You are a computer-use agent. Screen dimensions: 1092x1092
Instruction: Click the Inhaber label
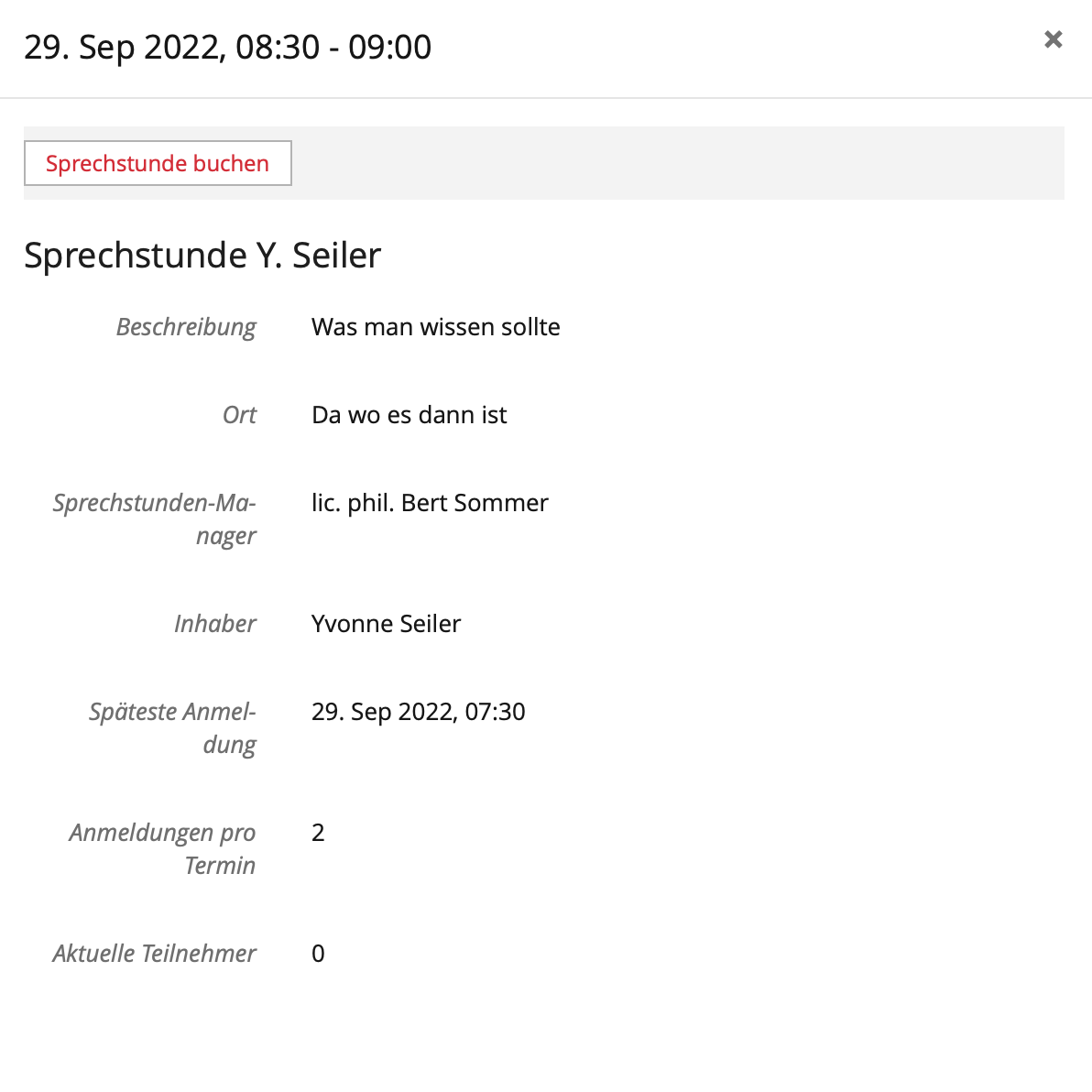[x=215, y=624]
